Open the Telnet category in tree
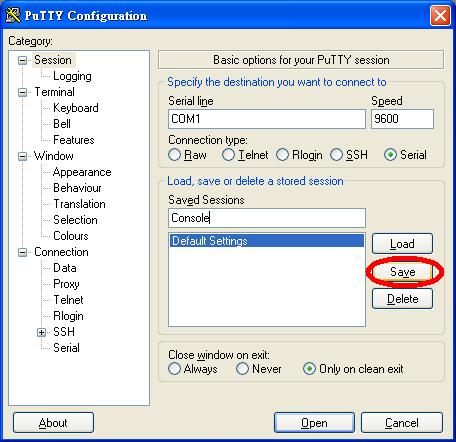This screenshot has height=442, width=456. 68,300
